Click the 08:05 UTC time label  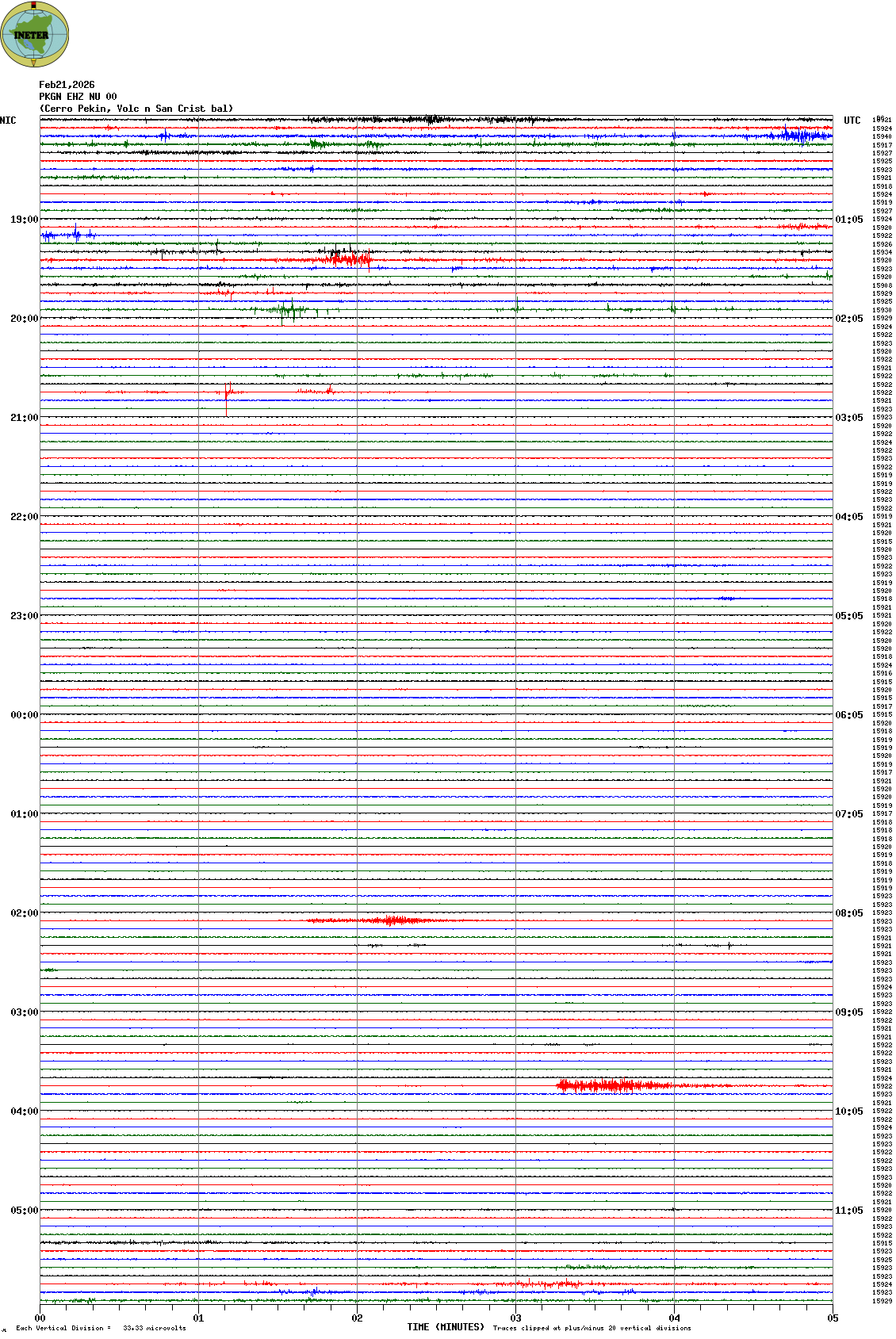click(848, 913)
